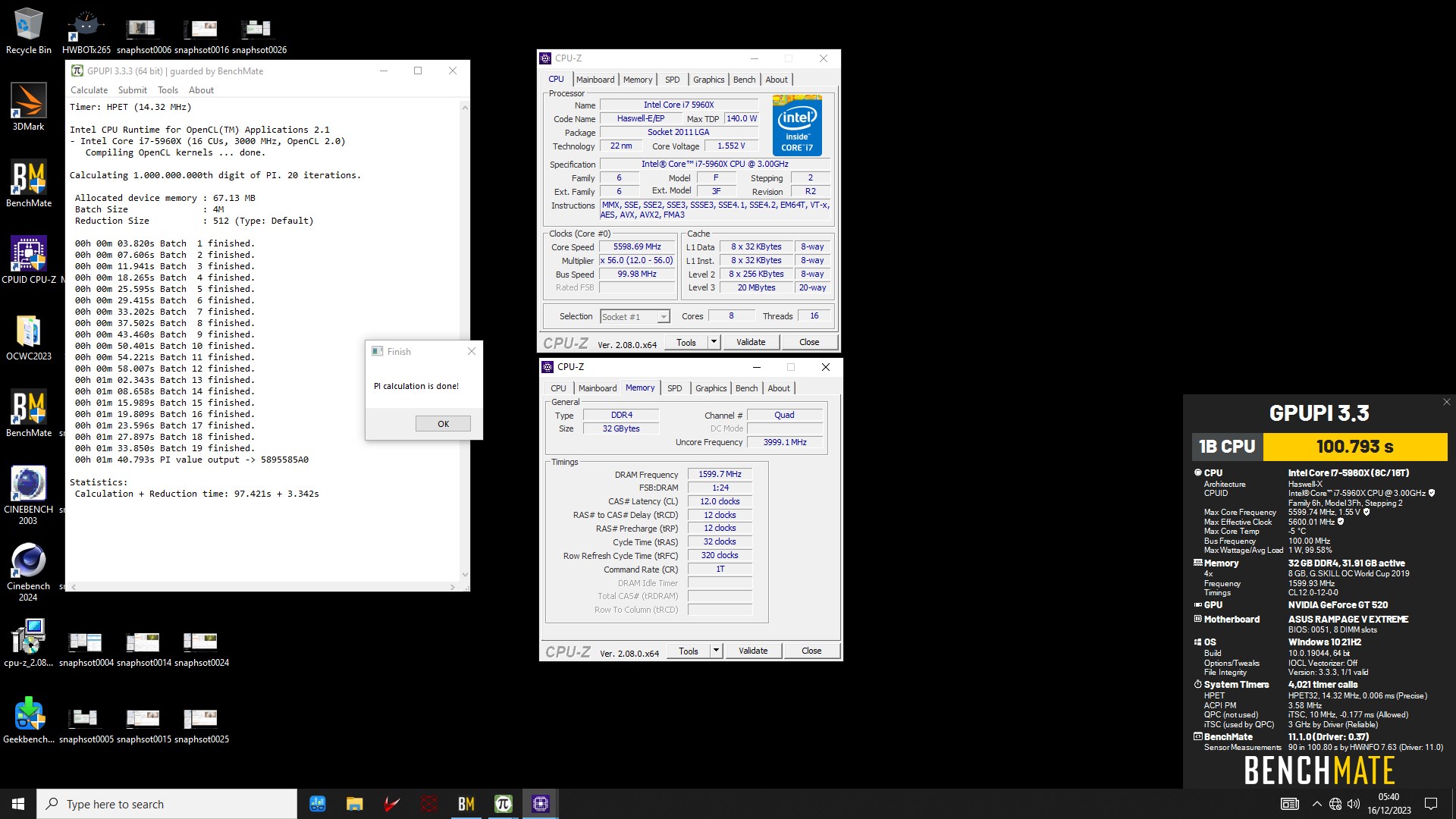This screenshot has height=819, width=1456.
Task: Open File Explorer from the taskbar
Action: [354, 804]
